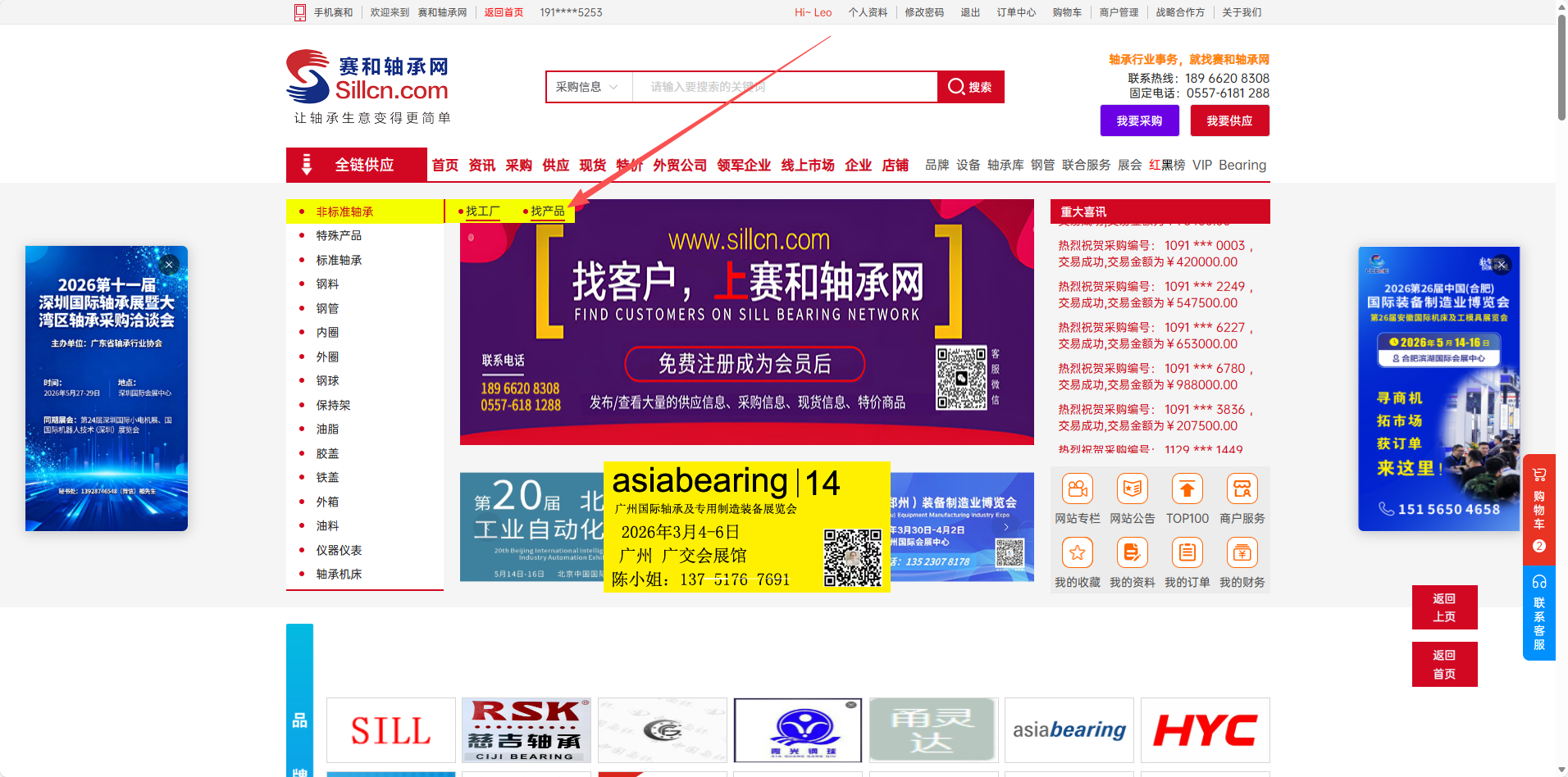This screenshot has height=777, width=1568.
Task: Open 我的财务 finance icon
Action: click(x=1242, y=553)
